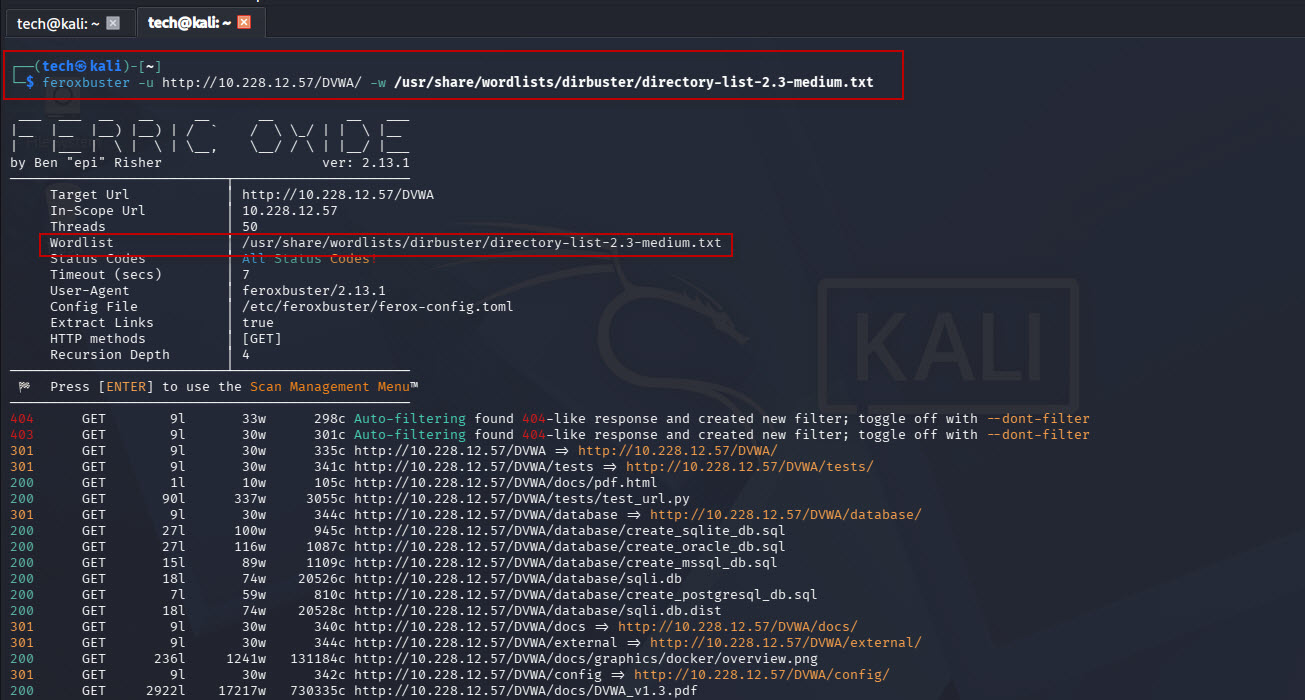Click the DVWA_v1.3.pdf result URL
The width and height of the screenshot is (1305, 700).
[526, 690]
